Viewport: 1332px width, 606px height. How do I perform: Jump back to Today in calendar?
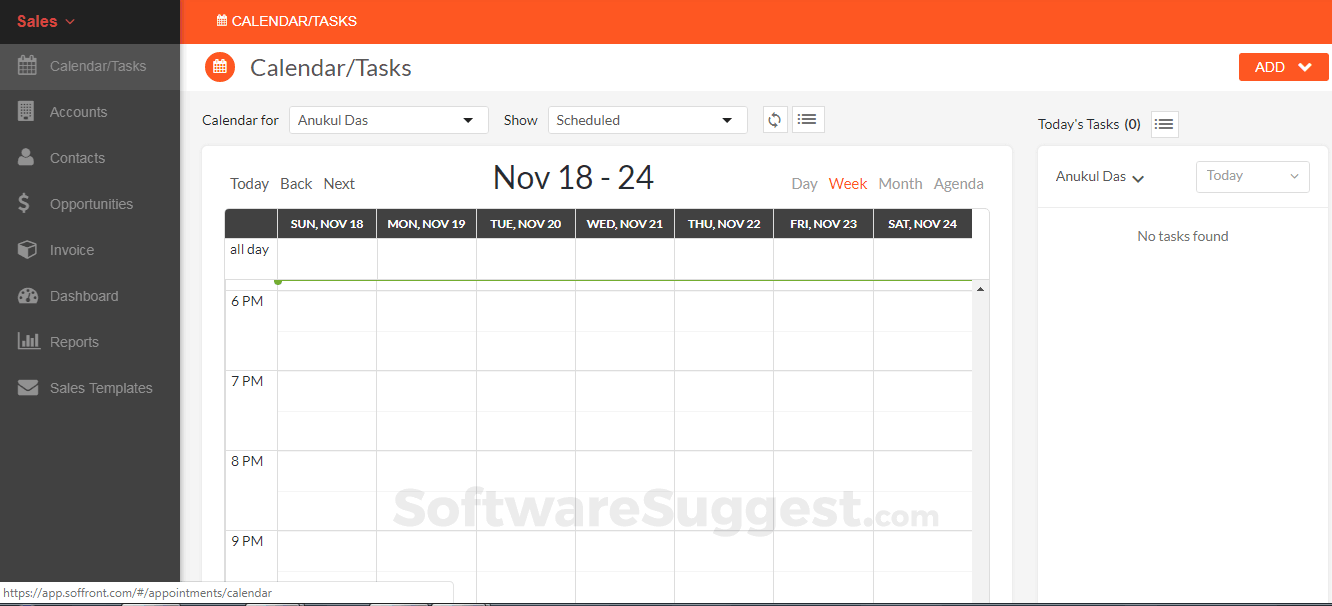249,184
